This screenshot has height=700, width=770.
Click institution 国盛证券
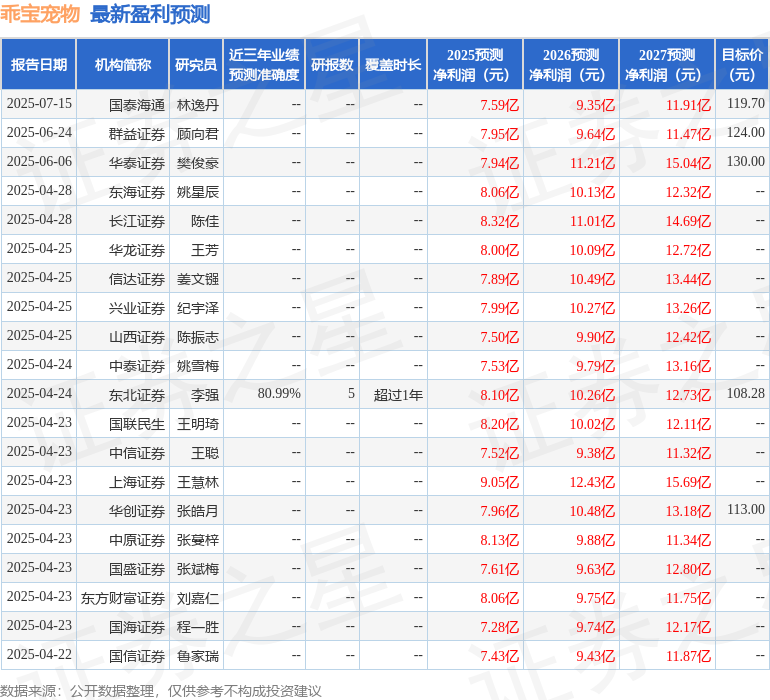point(137,569)
